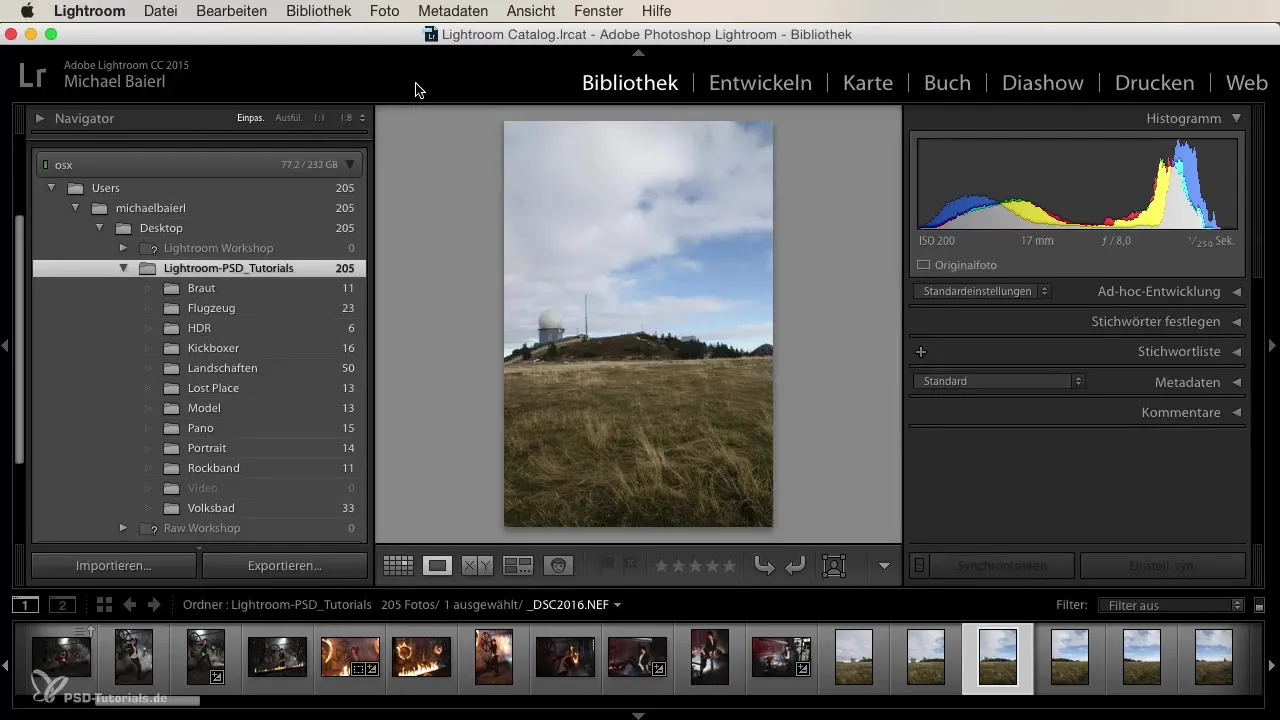This screenshot has width=1280, height=720.
Task: Expand the Navigator panel
Action: pos(40,118)
